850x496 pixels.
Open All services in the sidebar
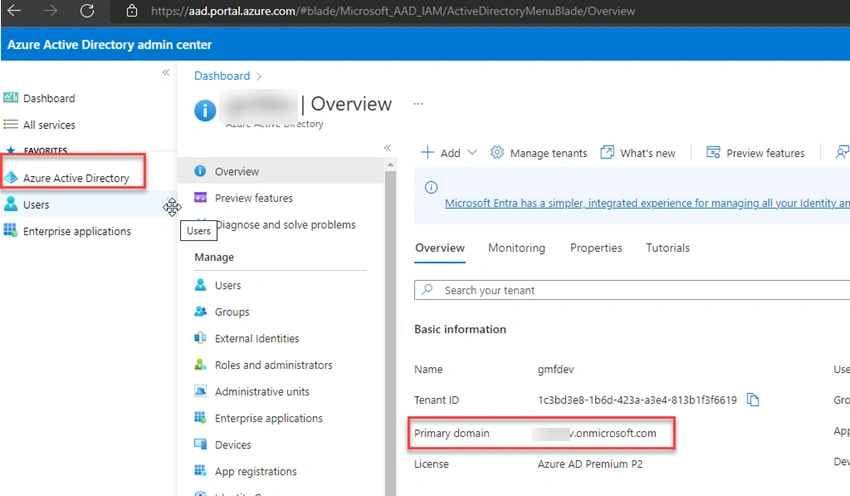pyautogui.click(x=49, y=125)
